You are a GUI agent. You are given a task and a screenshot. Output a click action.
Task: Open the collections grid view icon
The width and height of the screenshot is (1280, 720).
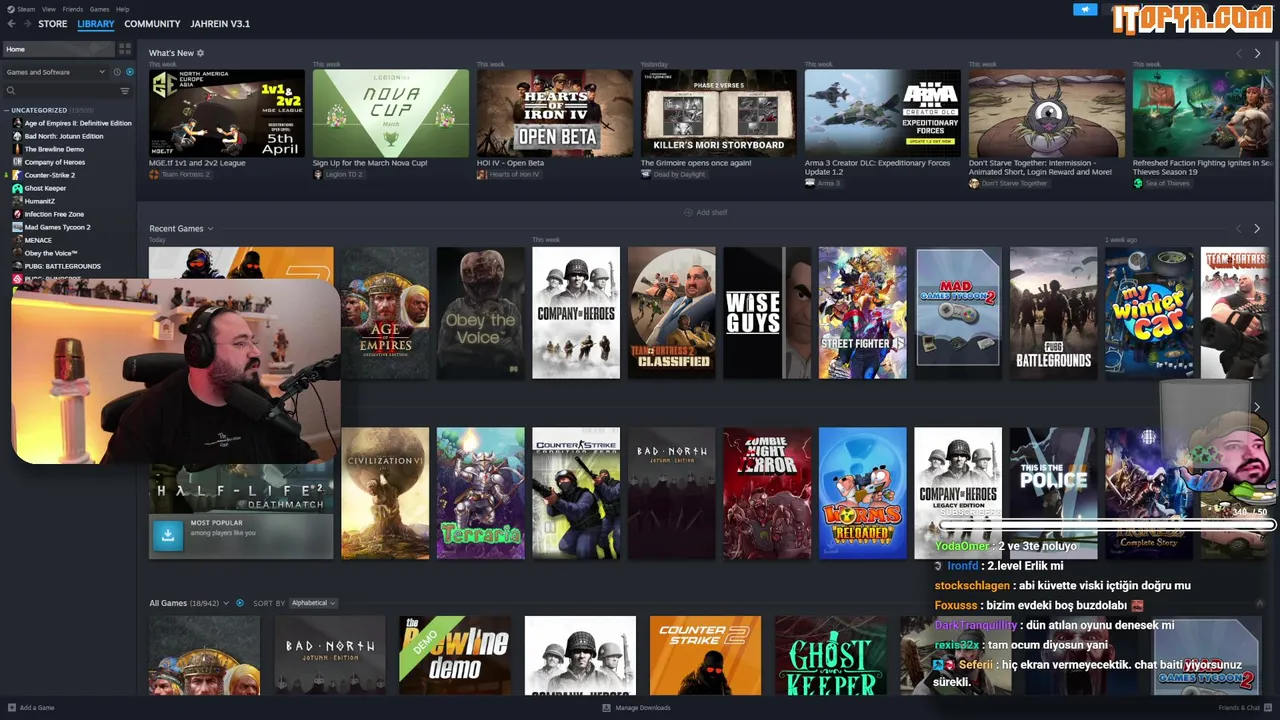tap(125, 49)
